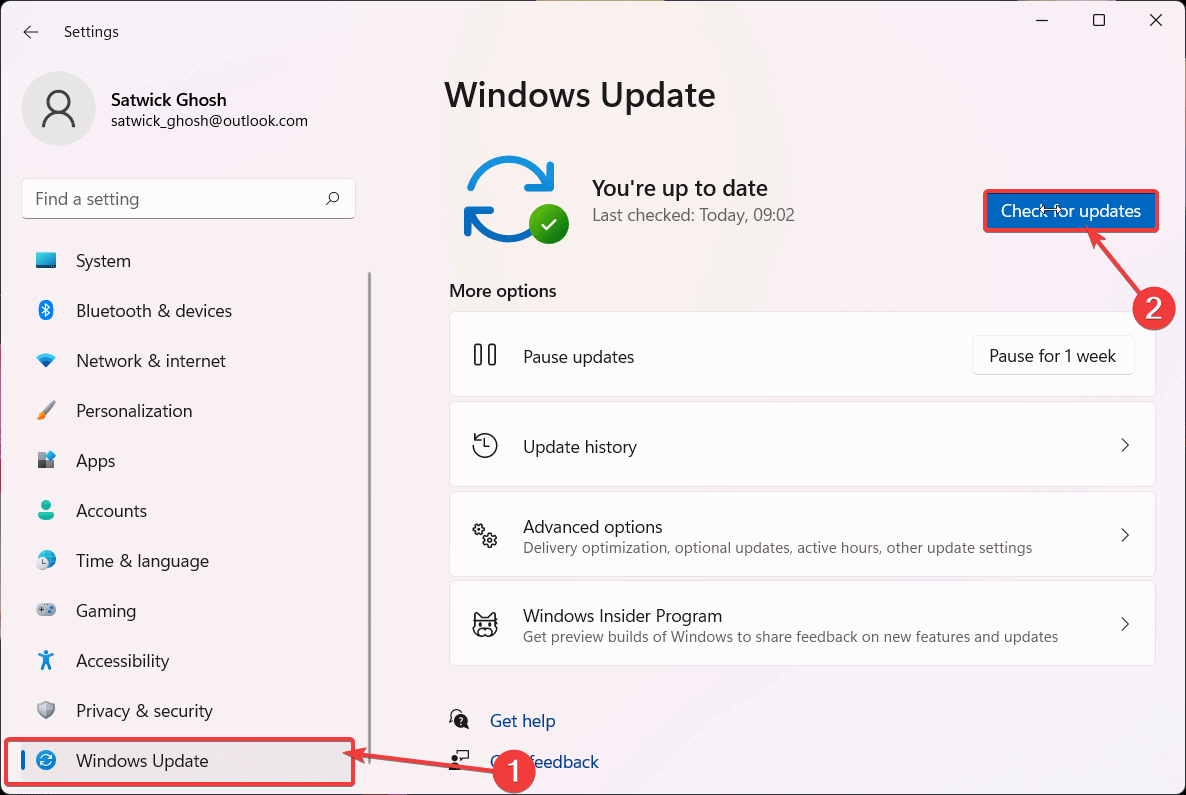Screen dimensions: 1186x795
Task: Close the Settings window
Action: [1156, 20]
